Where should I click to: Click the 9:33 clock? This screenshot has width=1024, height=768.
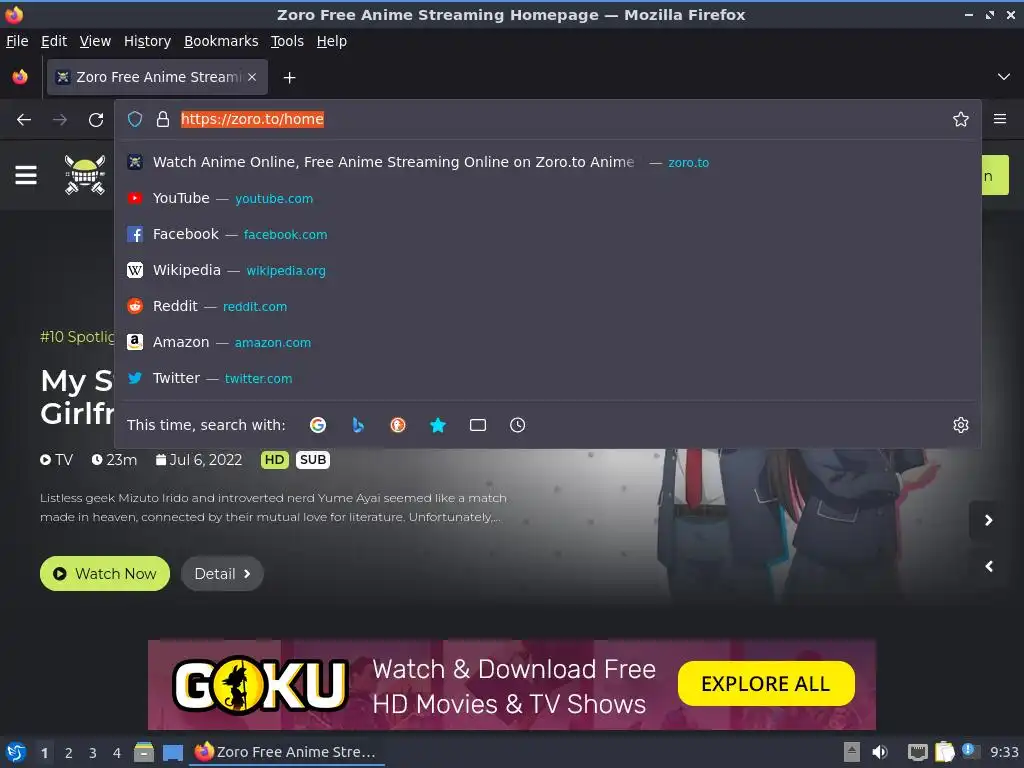[1004, 752]
